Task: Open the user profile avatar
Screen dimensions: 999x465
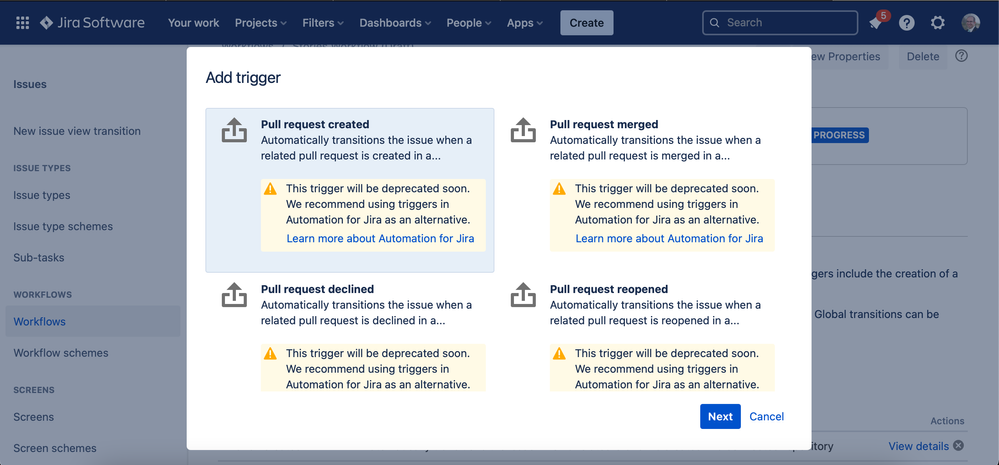Action: [970, 23]
